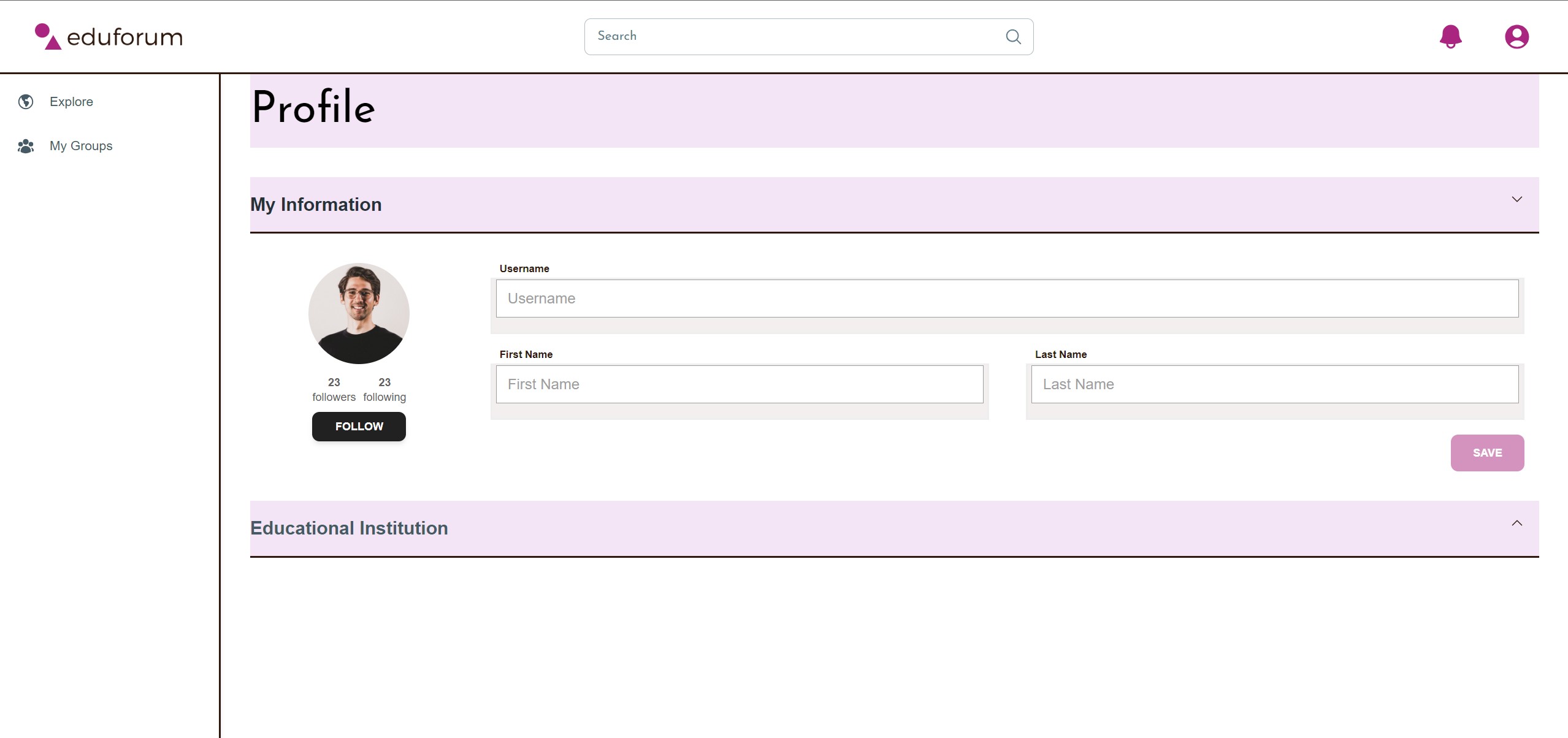
Task: Click into the Username field
Action: pyautogui.click(x=1007, y=299)
